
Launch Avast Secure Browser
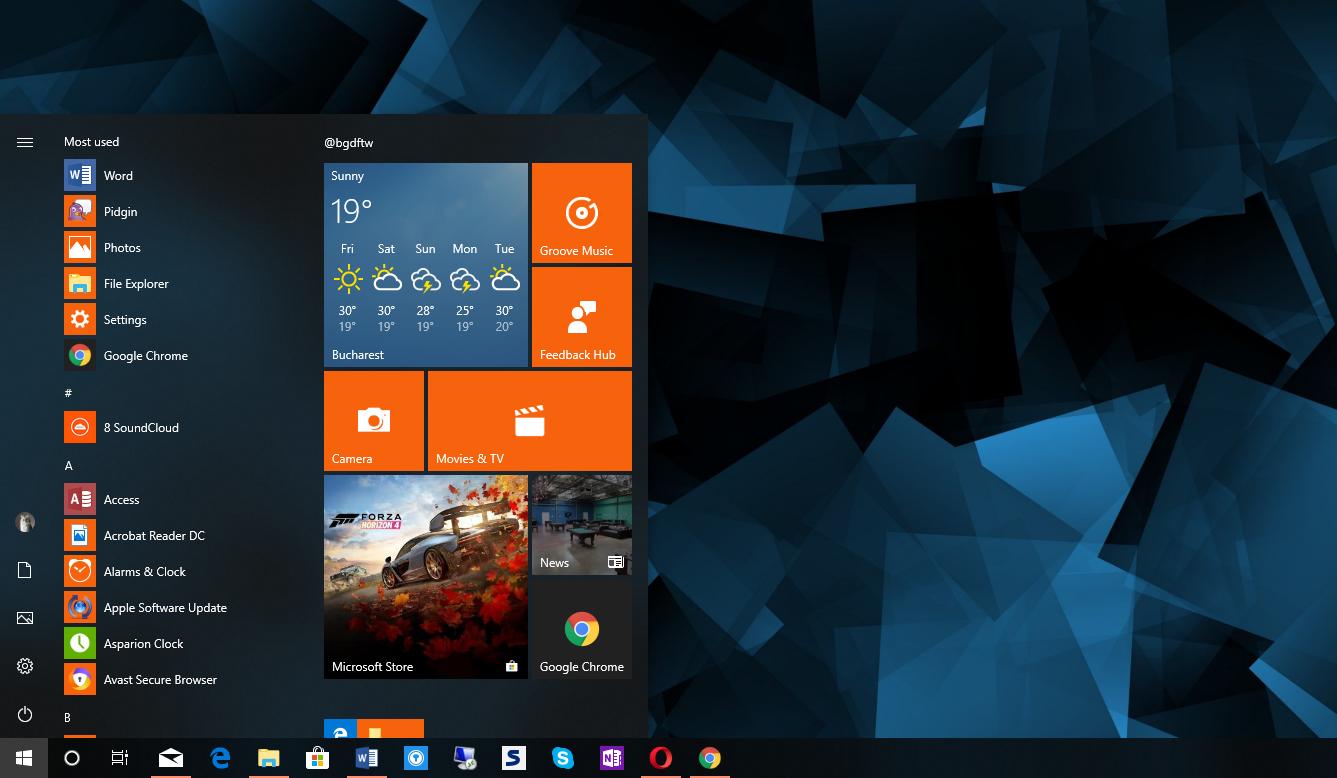tap(180, 680)
